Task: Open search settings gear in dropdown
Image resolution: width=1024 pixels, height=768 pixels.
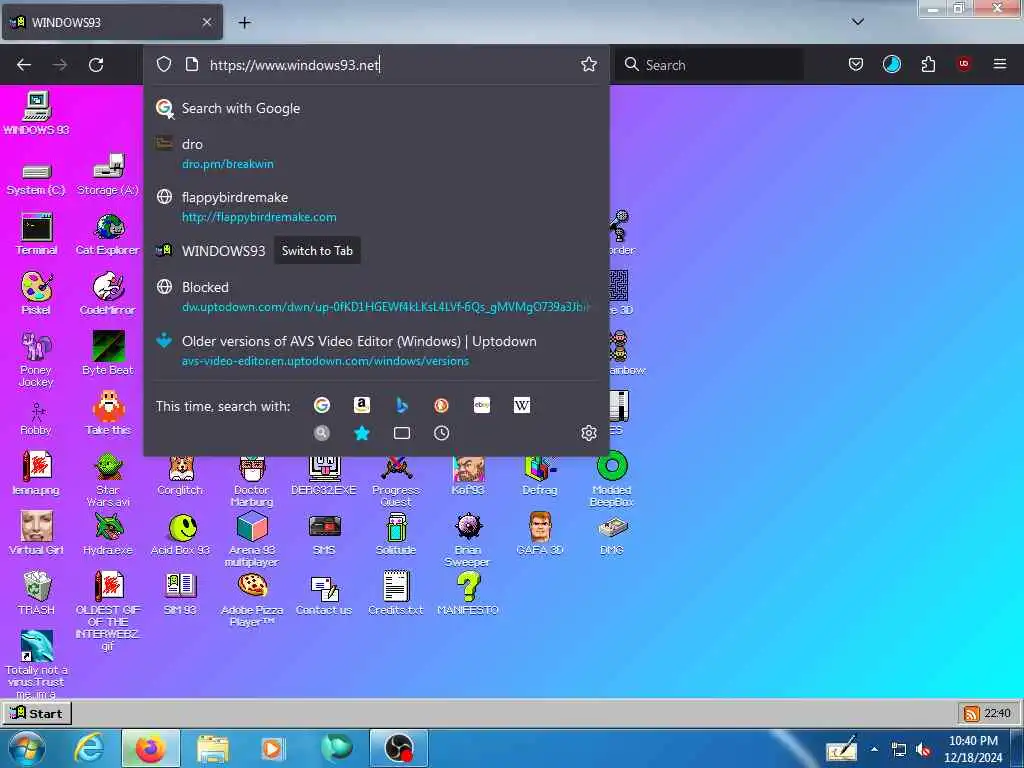Action: pyautogui.click(x=588, y=433)
